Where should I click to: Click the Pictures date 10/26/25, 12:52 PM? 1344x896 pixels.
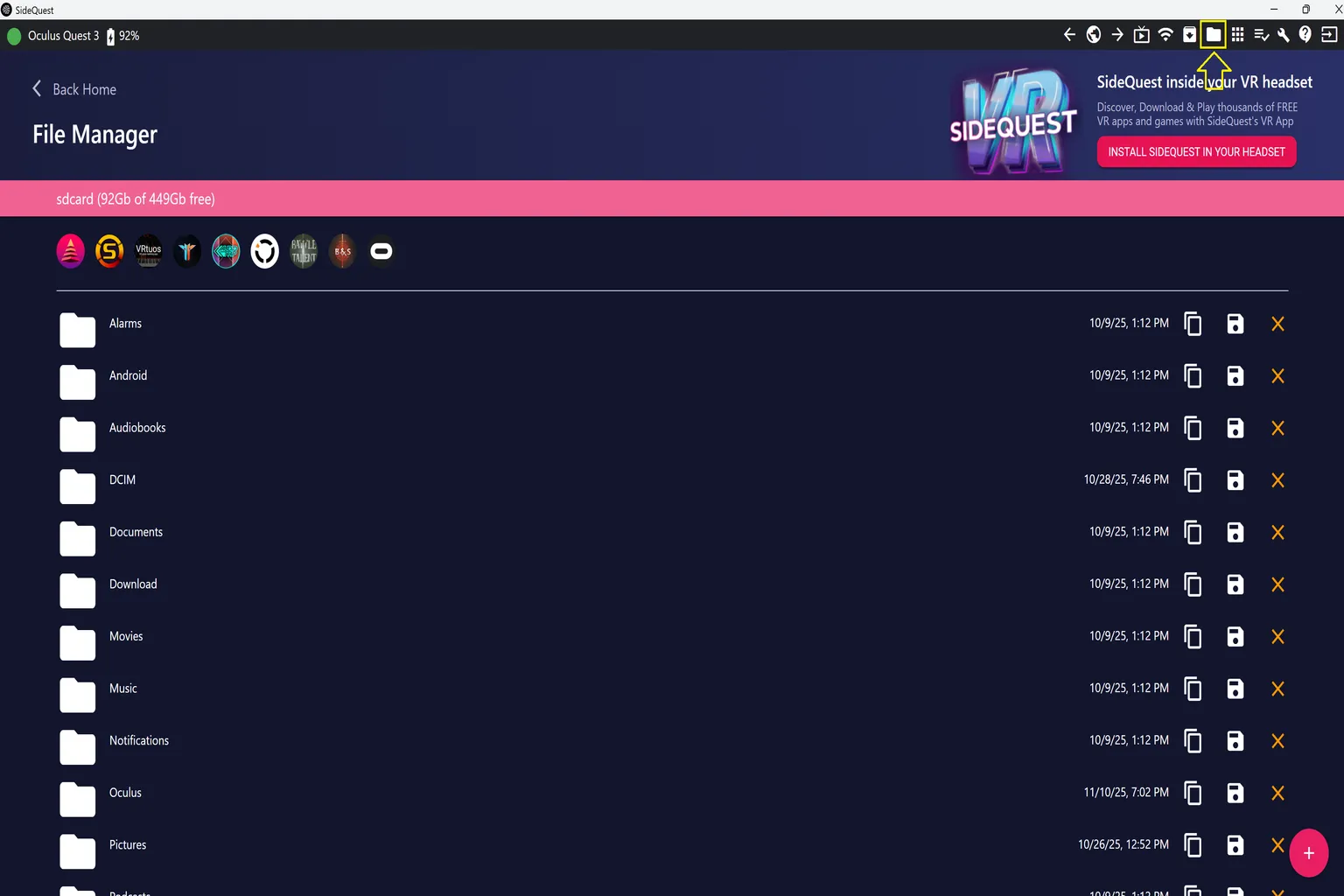point(1123,844)
